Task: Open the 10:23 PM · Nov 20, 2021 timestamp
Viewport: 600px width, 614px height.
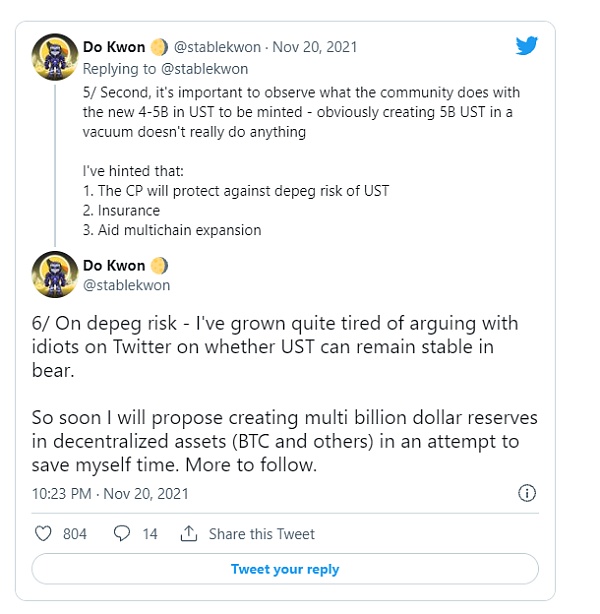Action: 110,494
